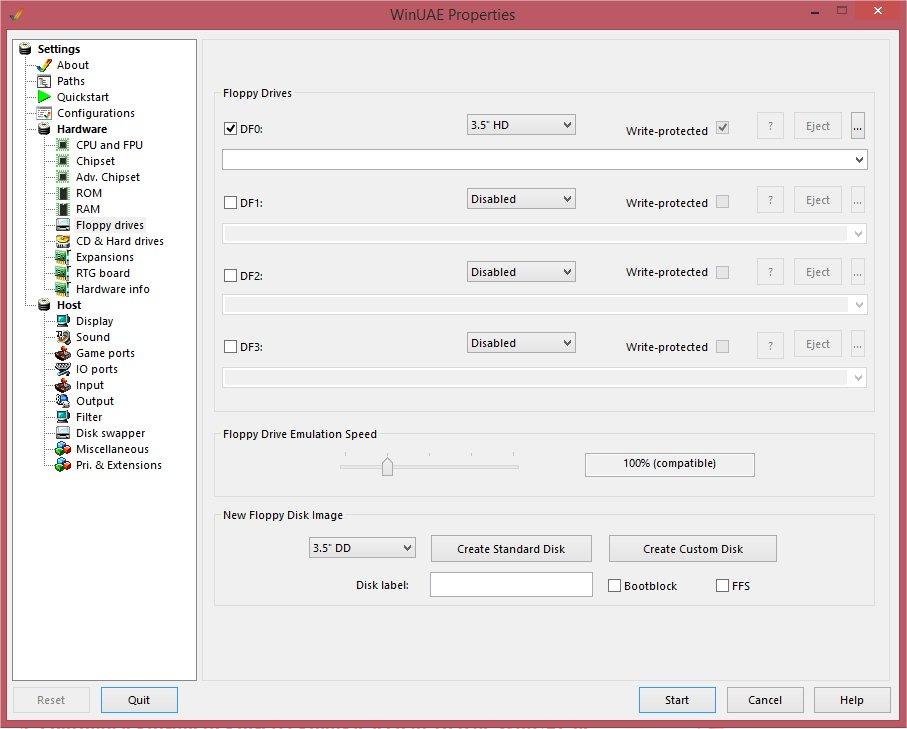Enable the DF2: drive checkbox
Viewport: 907px width, 729px height.
click(x=230, y=275)
